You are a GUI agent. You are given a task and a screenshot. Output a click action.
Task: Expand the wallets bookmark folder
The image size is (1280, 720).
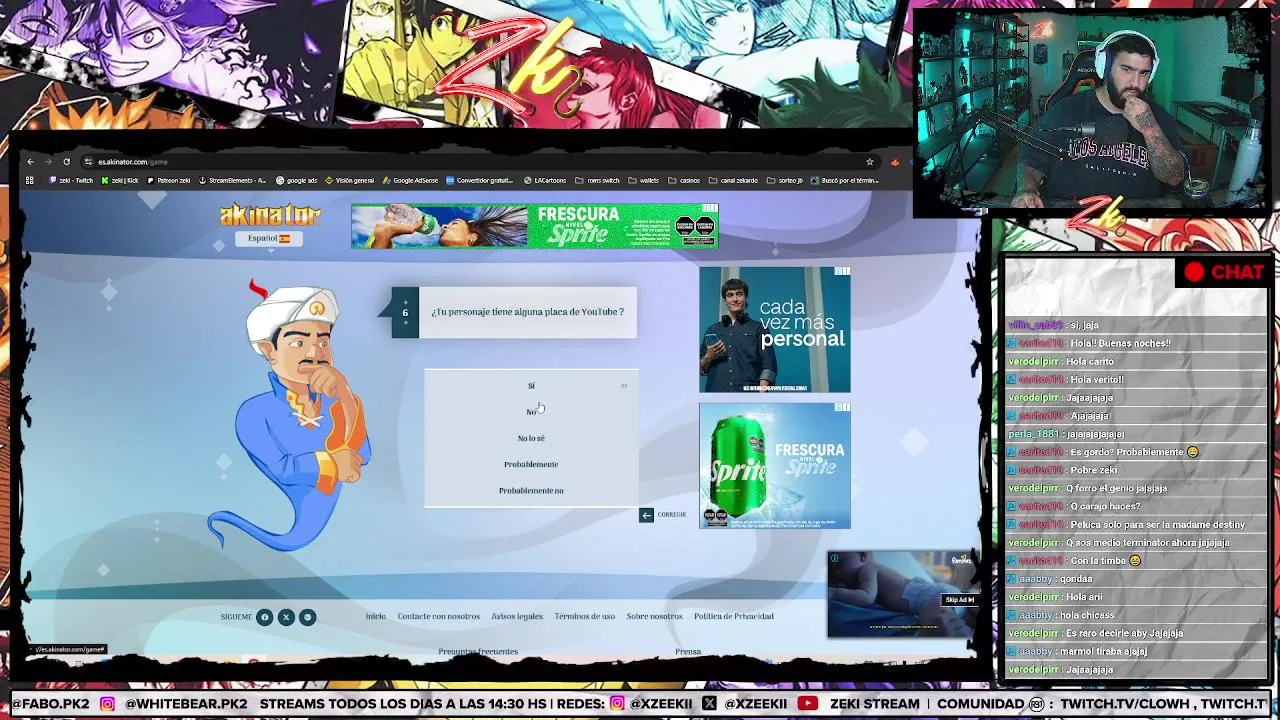643,181
